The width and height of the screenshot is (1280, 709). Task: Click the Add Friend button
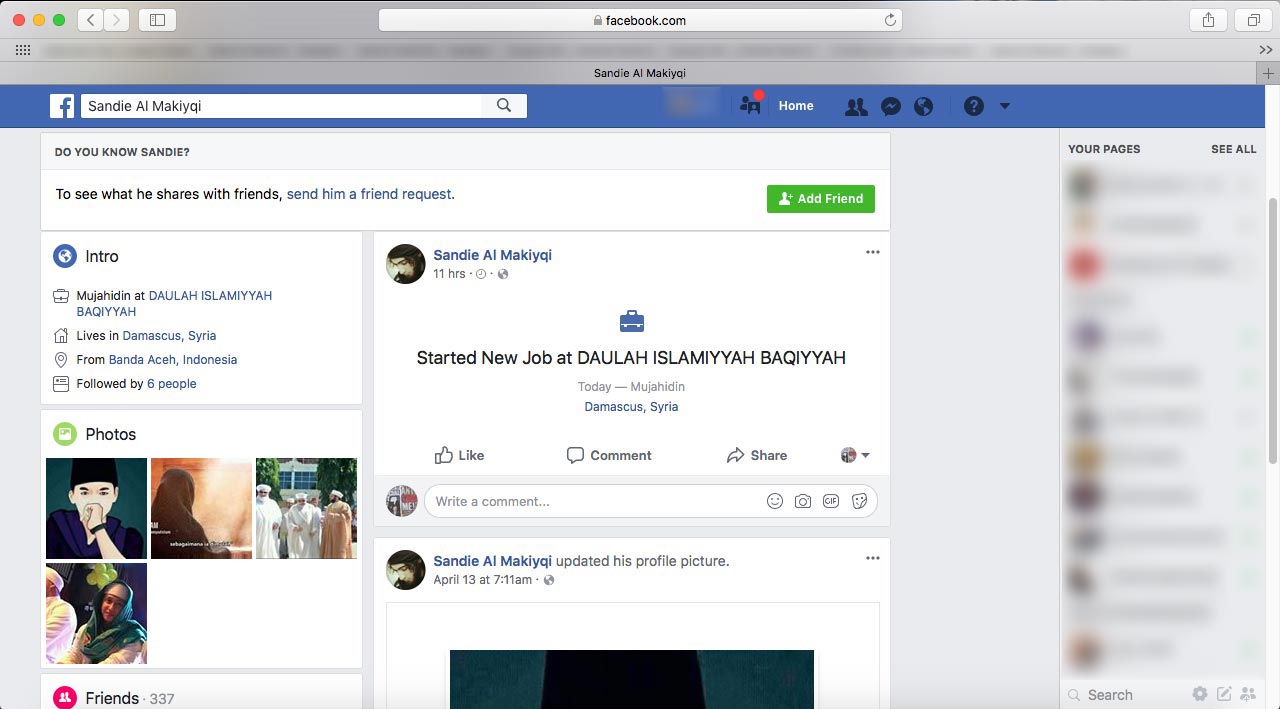(x=820, y=199)
